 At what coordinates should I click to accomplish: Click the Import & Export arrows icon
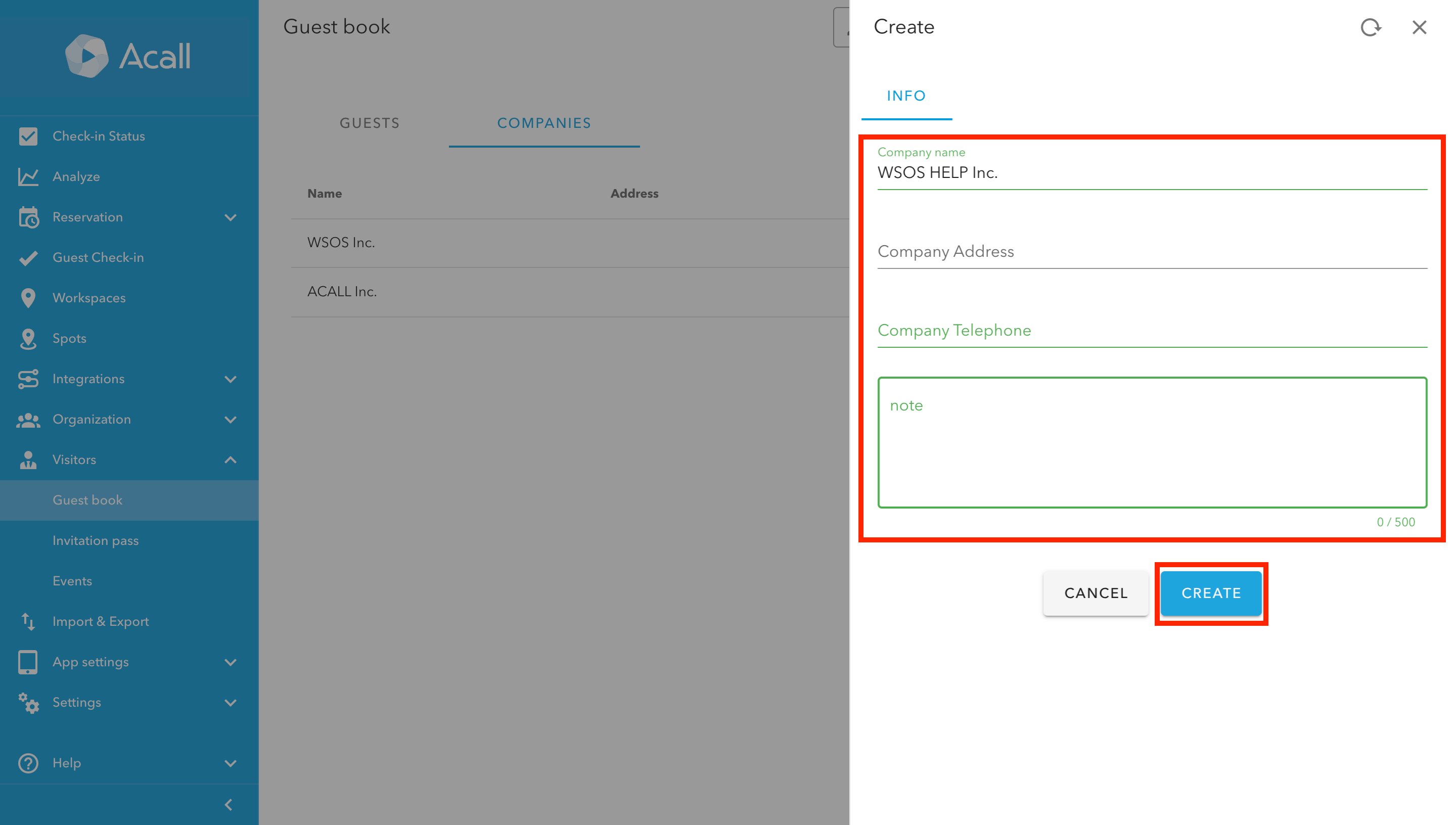point(28,622)
